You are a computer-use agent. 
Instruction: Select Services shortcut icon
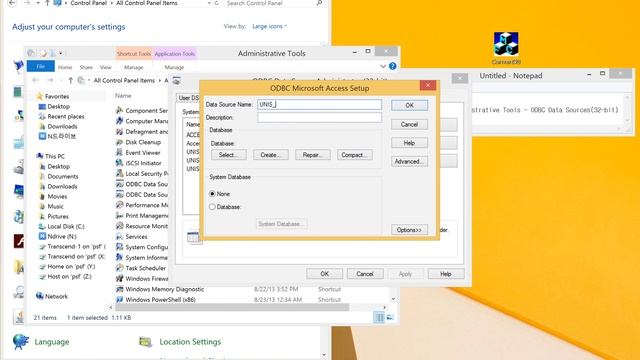coord(120,236)
